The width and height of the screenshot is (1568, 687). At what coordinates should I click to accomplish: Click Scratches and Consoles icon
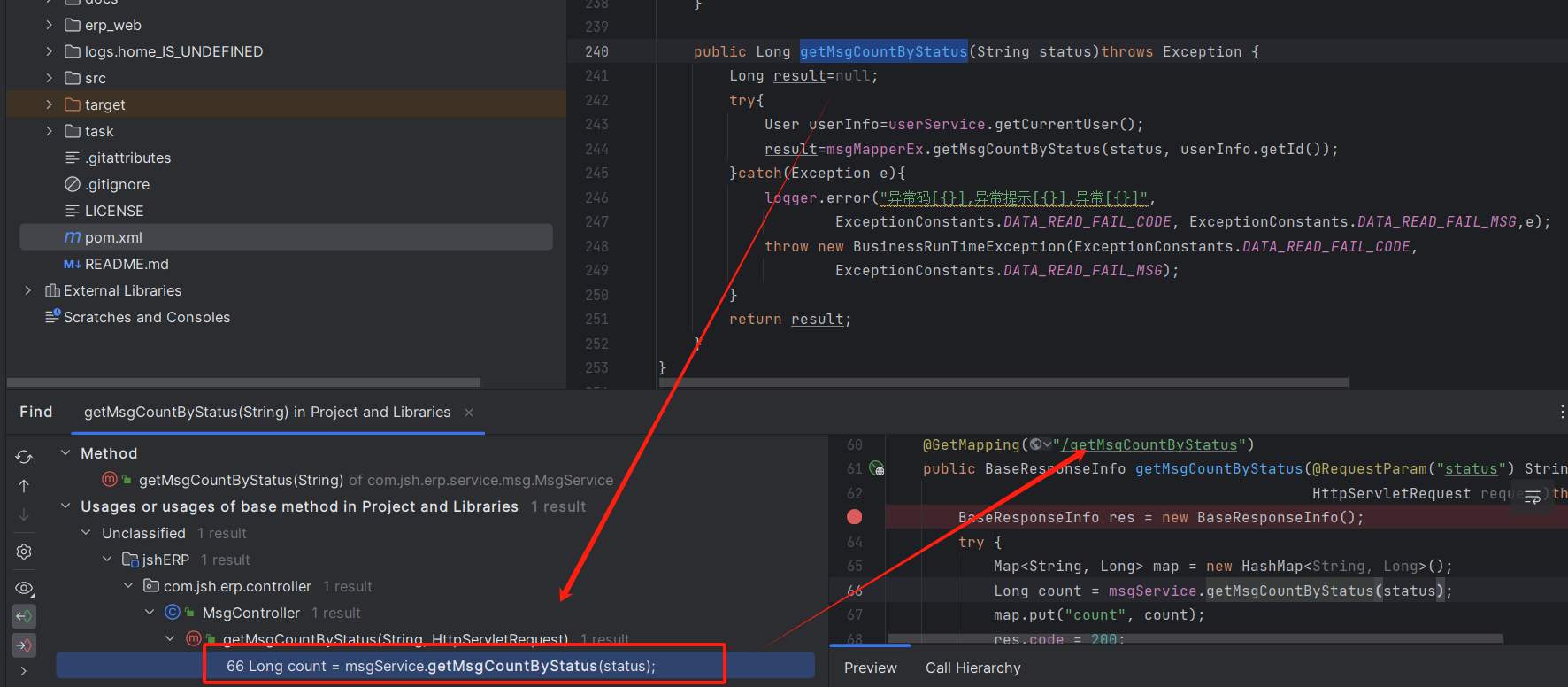[53, 316]
